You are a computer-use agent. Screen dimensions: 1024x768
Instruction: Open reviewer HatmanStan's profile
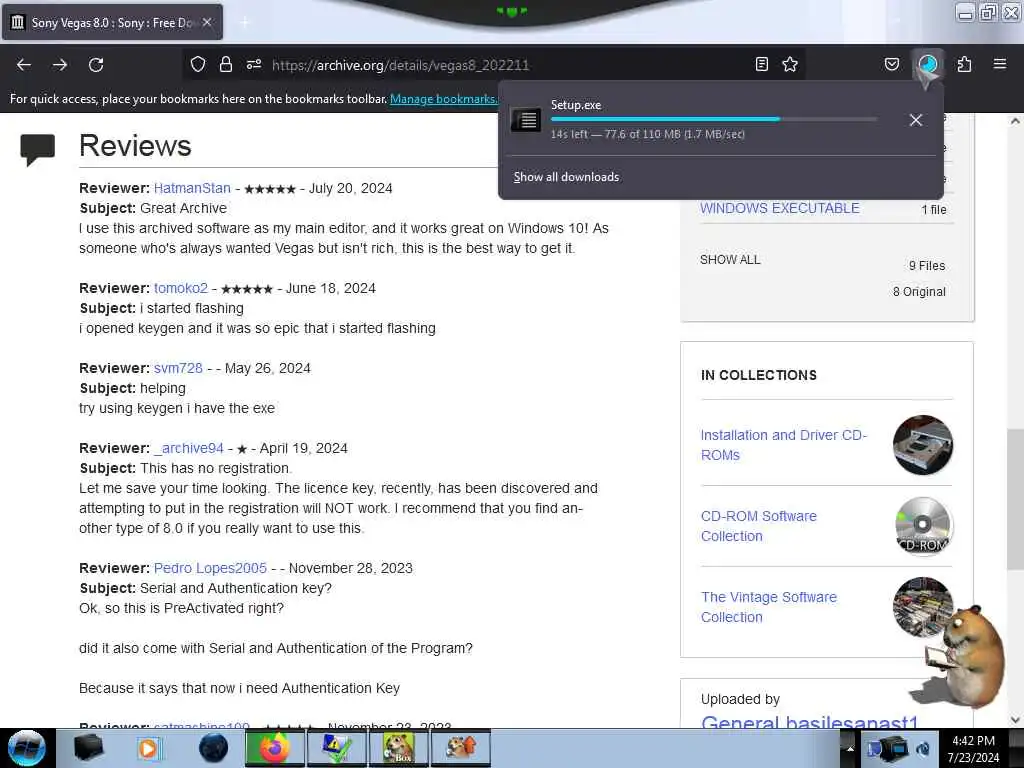[192, 188]
